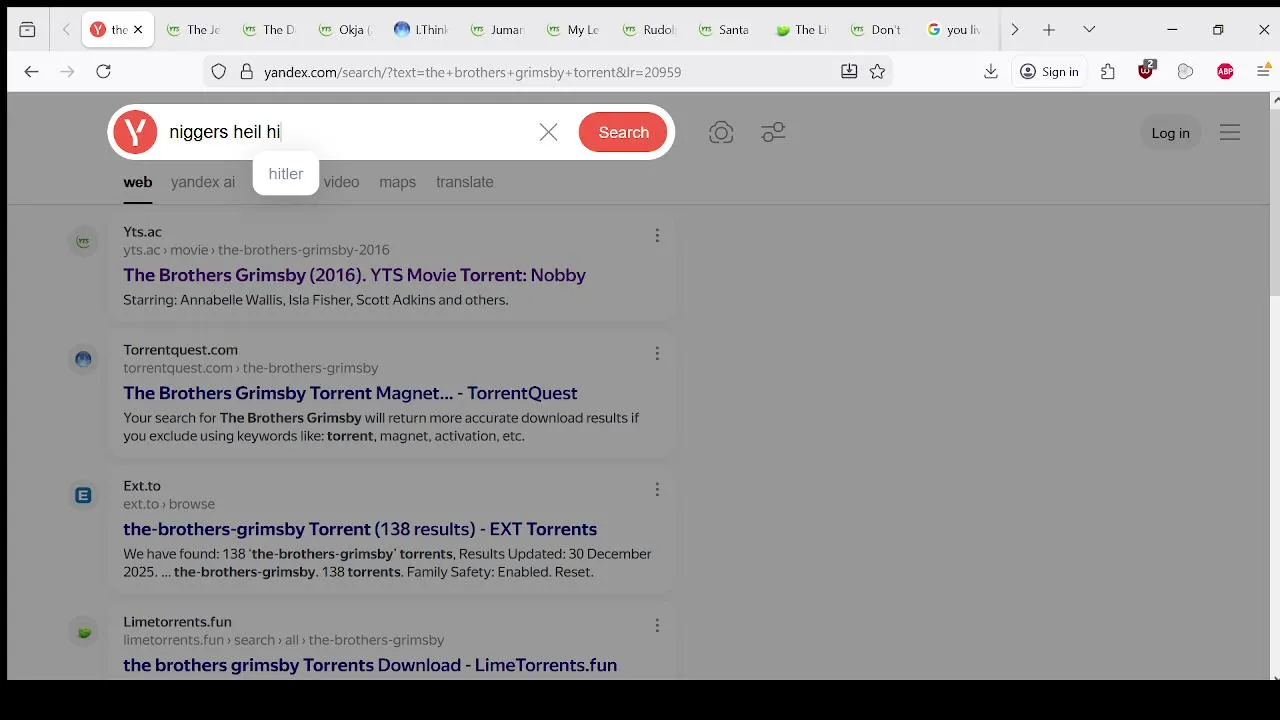
Task: Click the Yts.ac favicon
Action: point(83,241)
